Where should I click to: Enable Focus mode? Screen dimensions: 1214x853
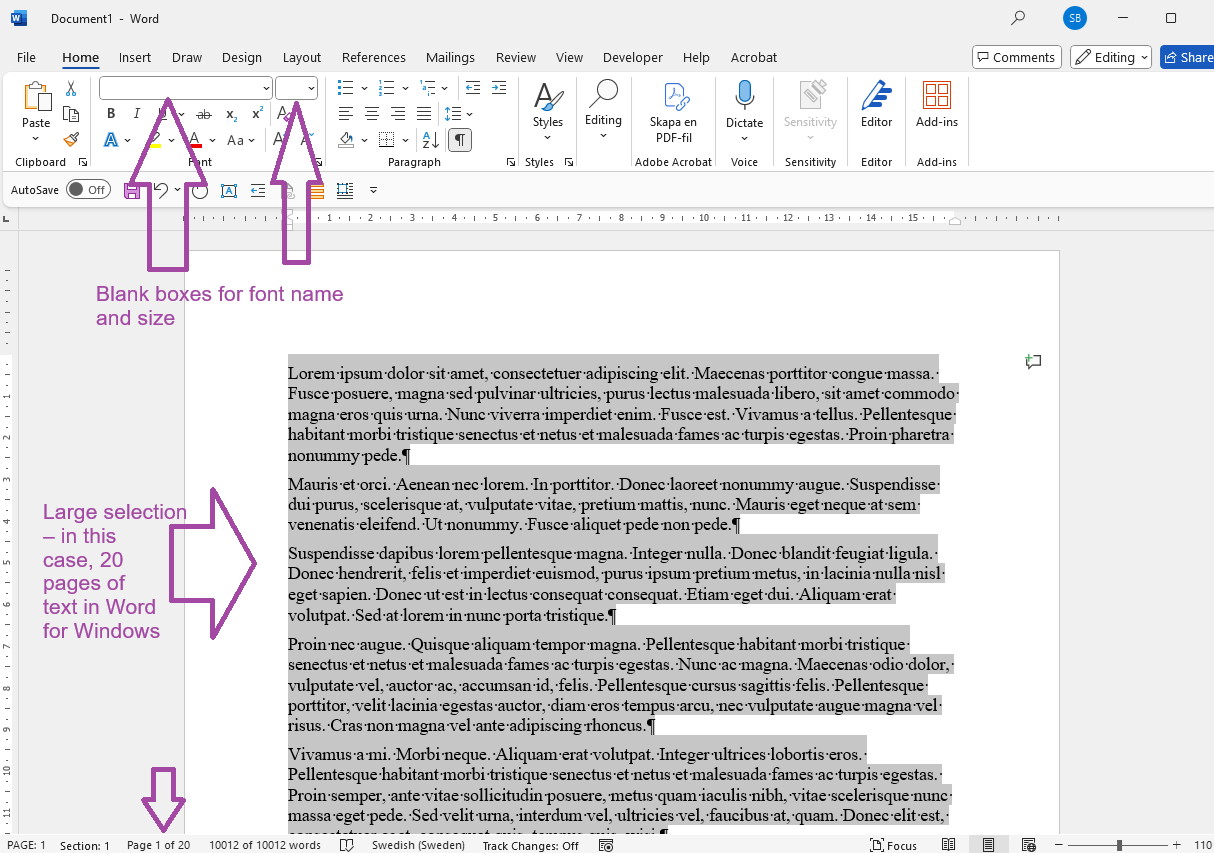tap(893, 845)
